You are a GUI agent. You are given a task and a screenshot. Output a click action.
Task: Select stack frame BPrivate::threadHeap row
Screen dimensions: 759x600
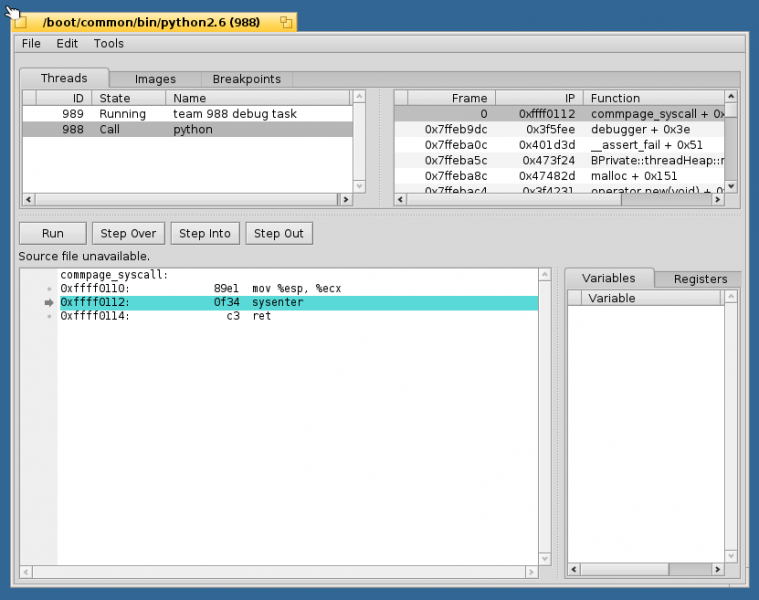point(559,160)
